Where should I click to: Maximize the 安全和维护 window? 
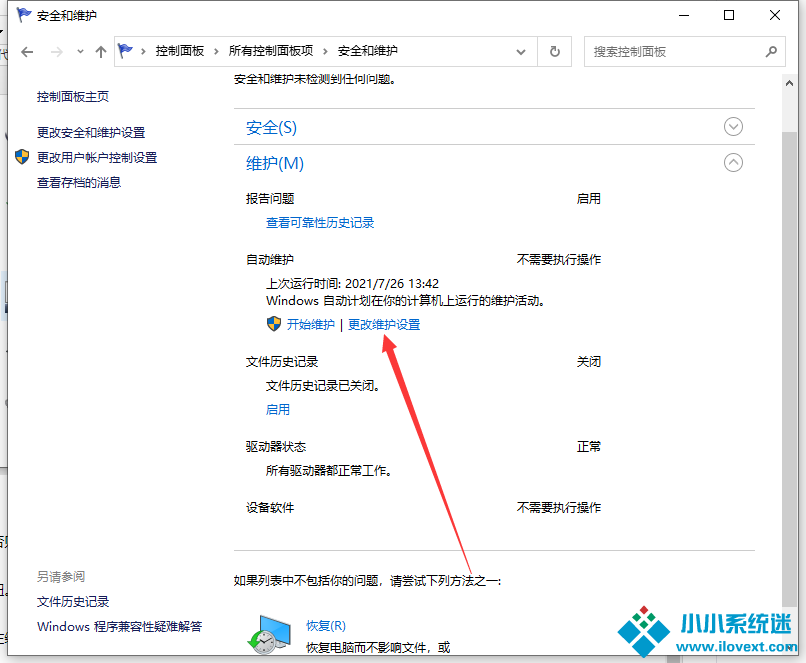point(729,15)
